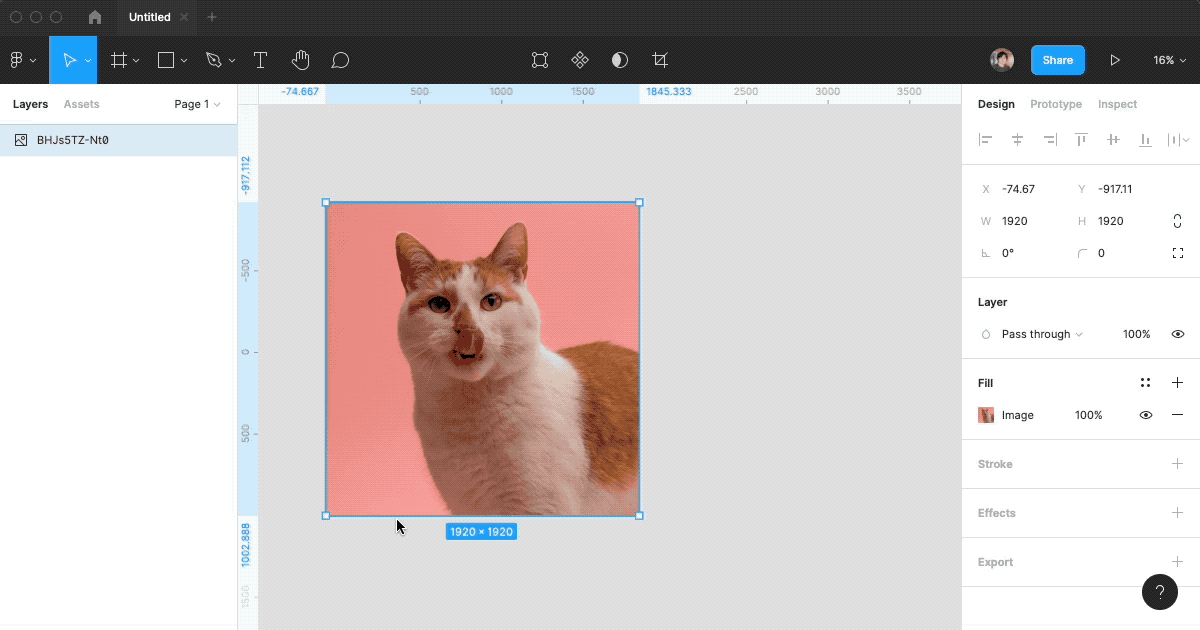Expand the Page 1 pages list
The image size is (1200, 630).
[196, 104]
